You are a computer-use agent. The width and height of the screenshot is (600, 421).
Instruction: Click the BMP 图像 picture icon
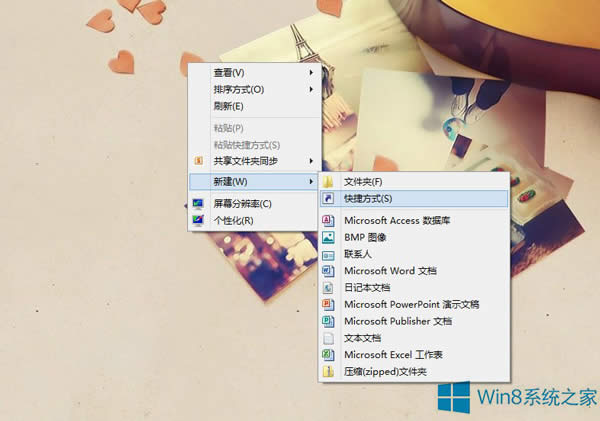[327, 237]
